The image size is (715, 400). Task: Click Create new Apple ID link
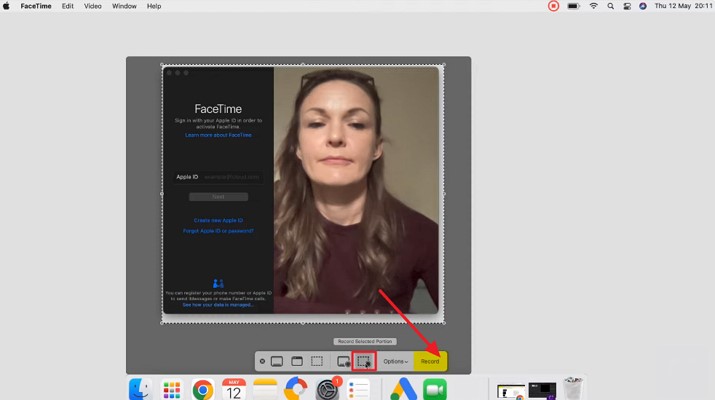(x=218, y=220)
